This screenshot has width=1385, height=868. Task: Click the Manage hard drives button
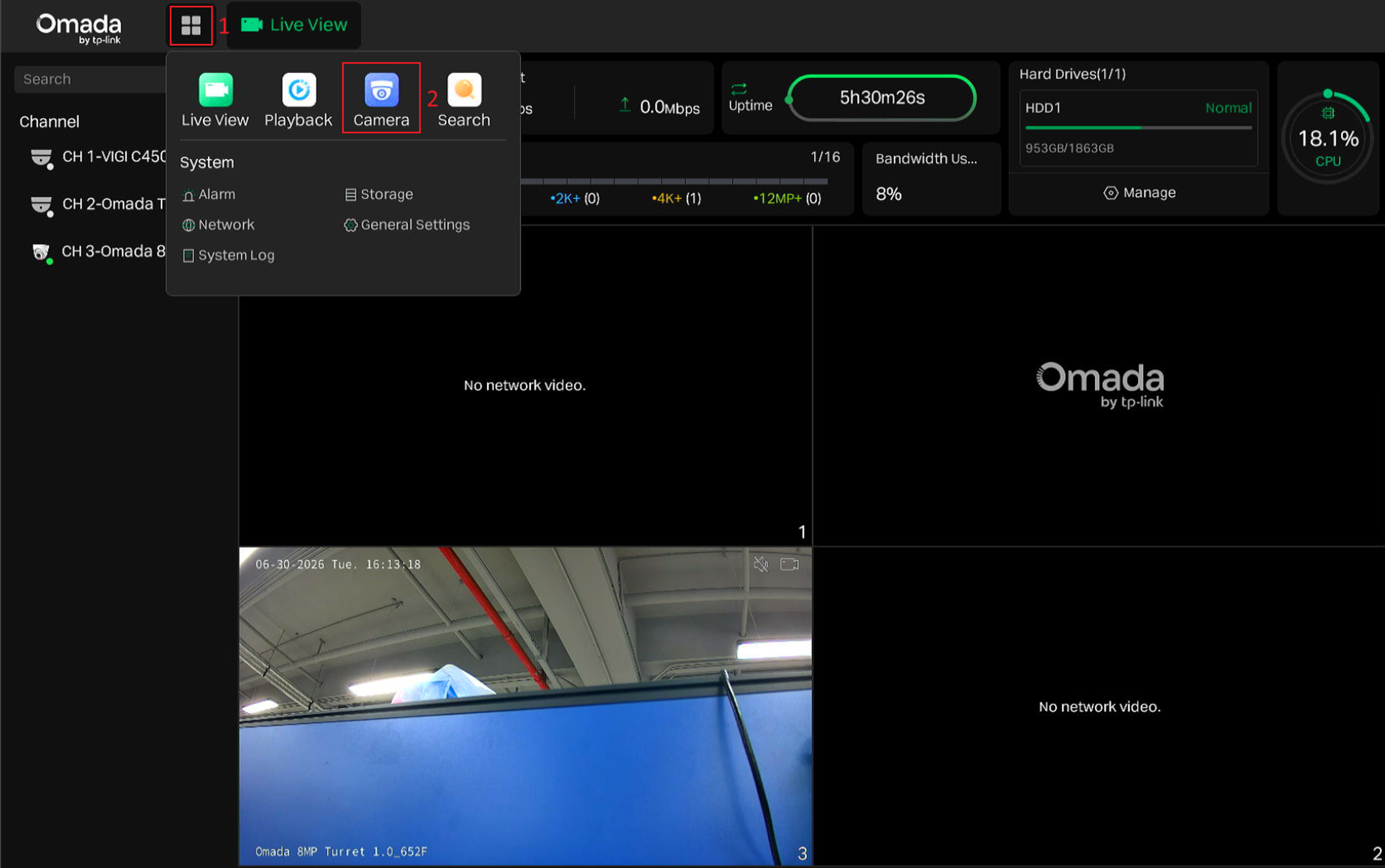pyautogui.click(x=1139, y=193)
